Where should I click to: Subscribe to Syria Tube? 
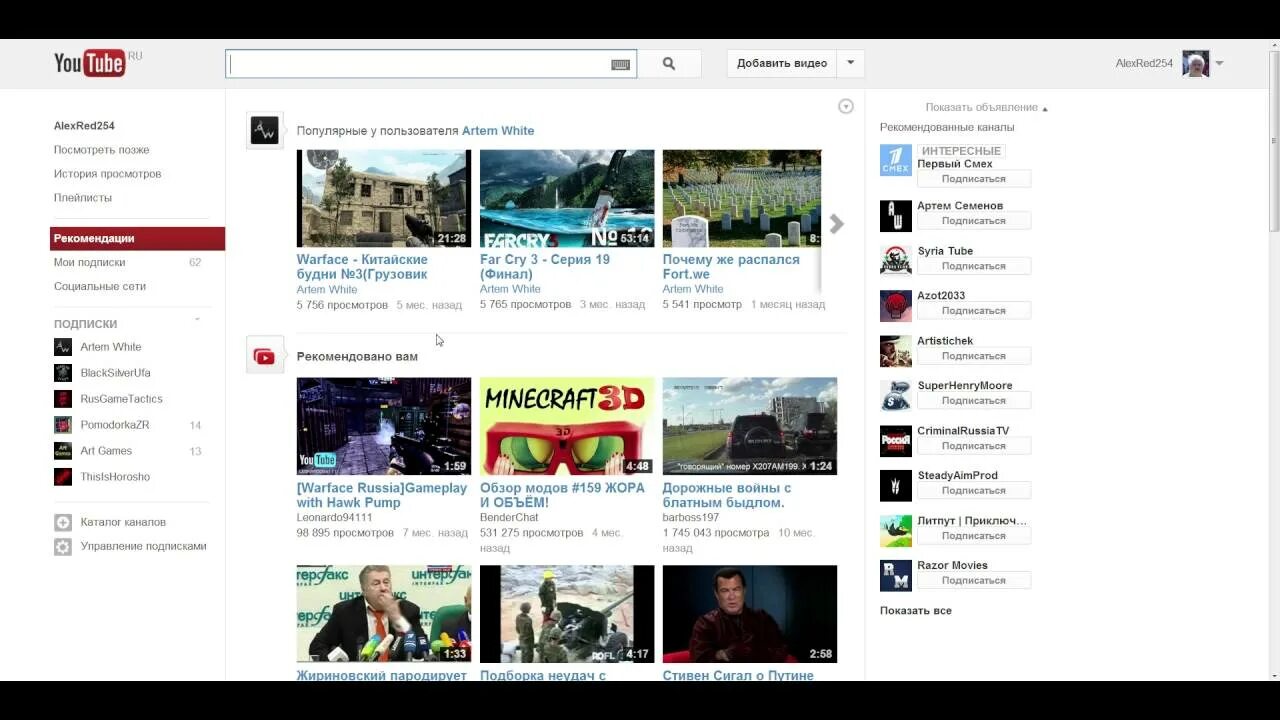point(974,266)
